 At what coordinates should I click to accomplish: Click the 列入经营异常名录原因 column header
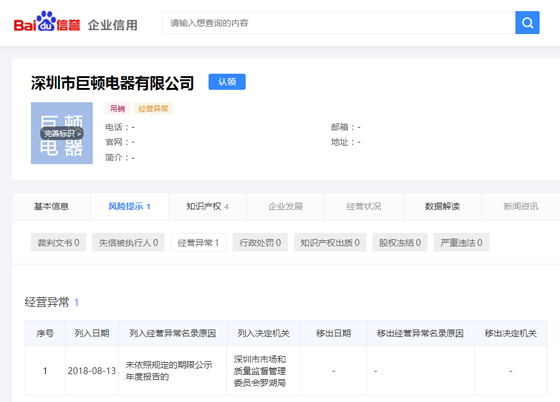click(172, 333)
